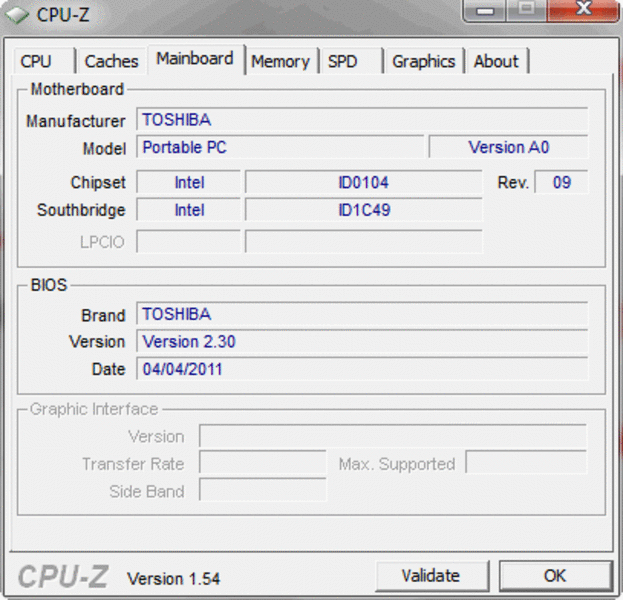Screen dimensions: 623x600
Task: Open the Caches tab
Action: point(112,61)
